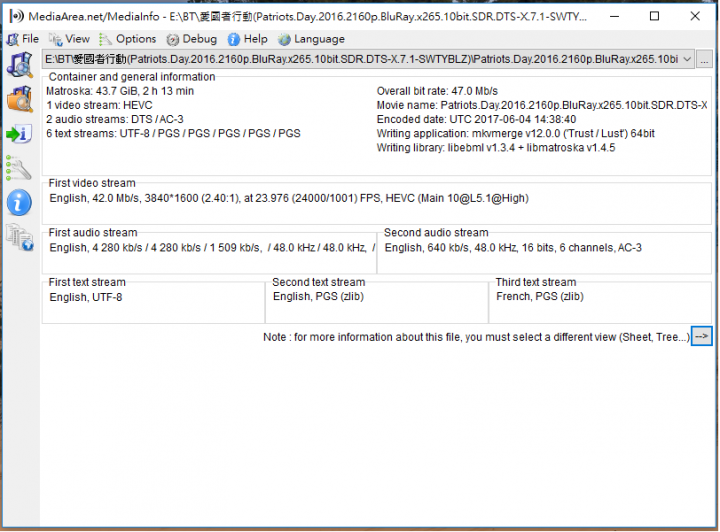
Task: Click '6 text streams: UTF-8 / PGS' line
Action: pos(173,134)
